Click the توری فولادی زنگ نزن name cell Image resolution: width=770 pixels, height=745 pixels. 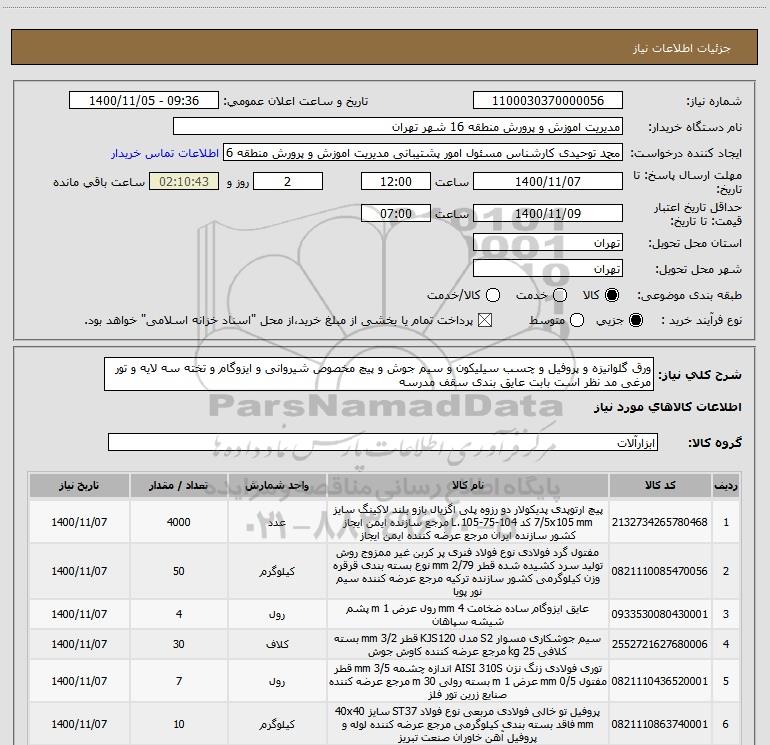468,681
